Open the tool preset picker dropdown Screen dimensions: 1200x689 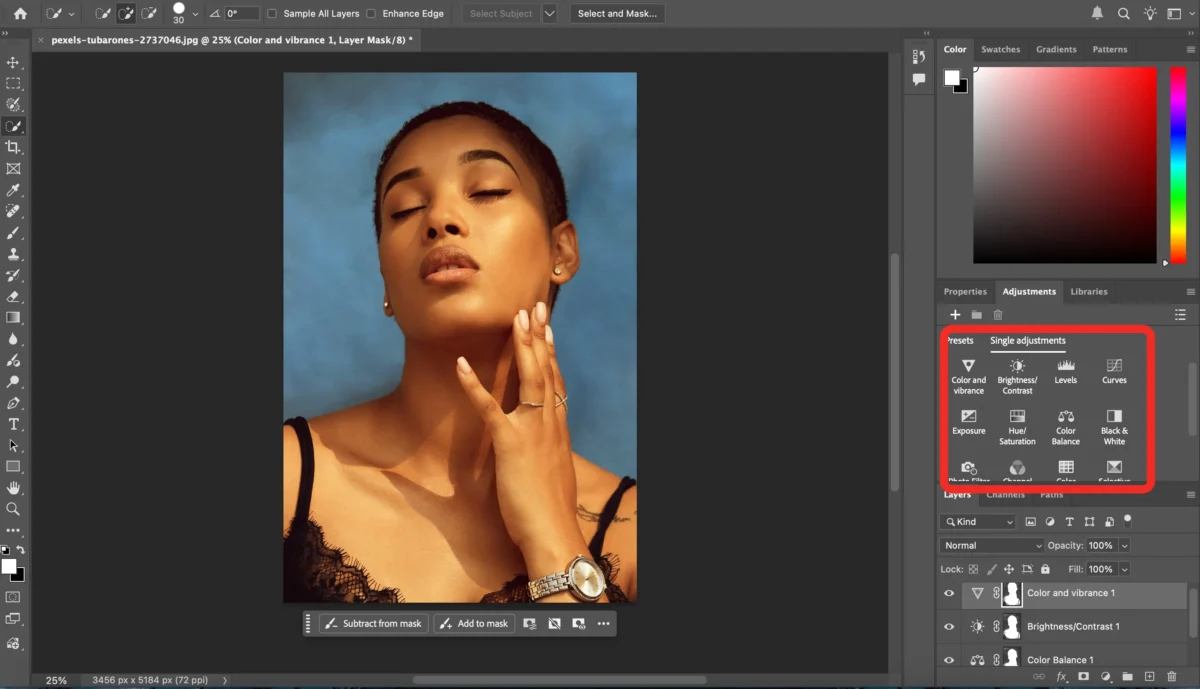coord(72,14)
